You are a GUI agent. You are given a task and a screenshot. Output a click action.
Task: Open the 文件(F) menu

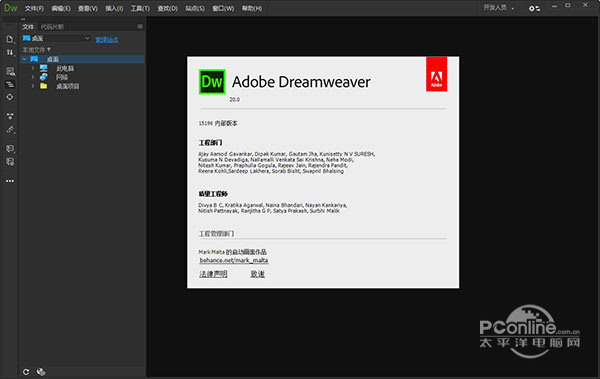[34, 8]
